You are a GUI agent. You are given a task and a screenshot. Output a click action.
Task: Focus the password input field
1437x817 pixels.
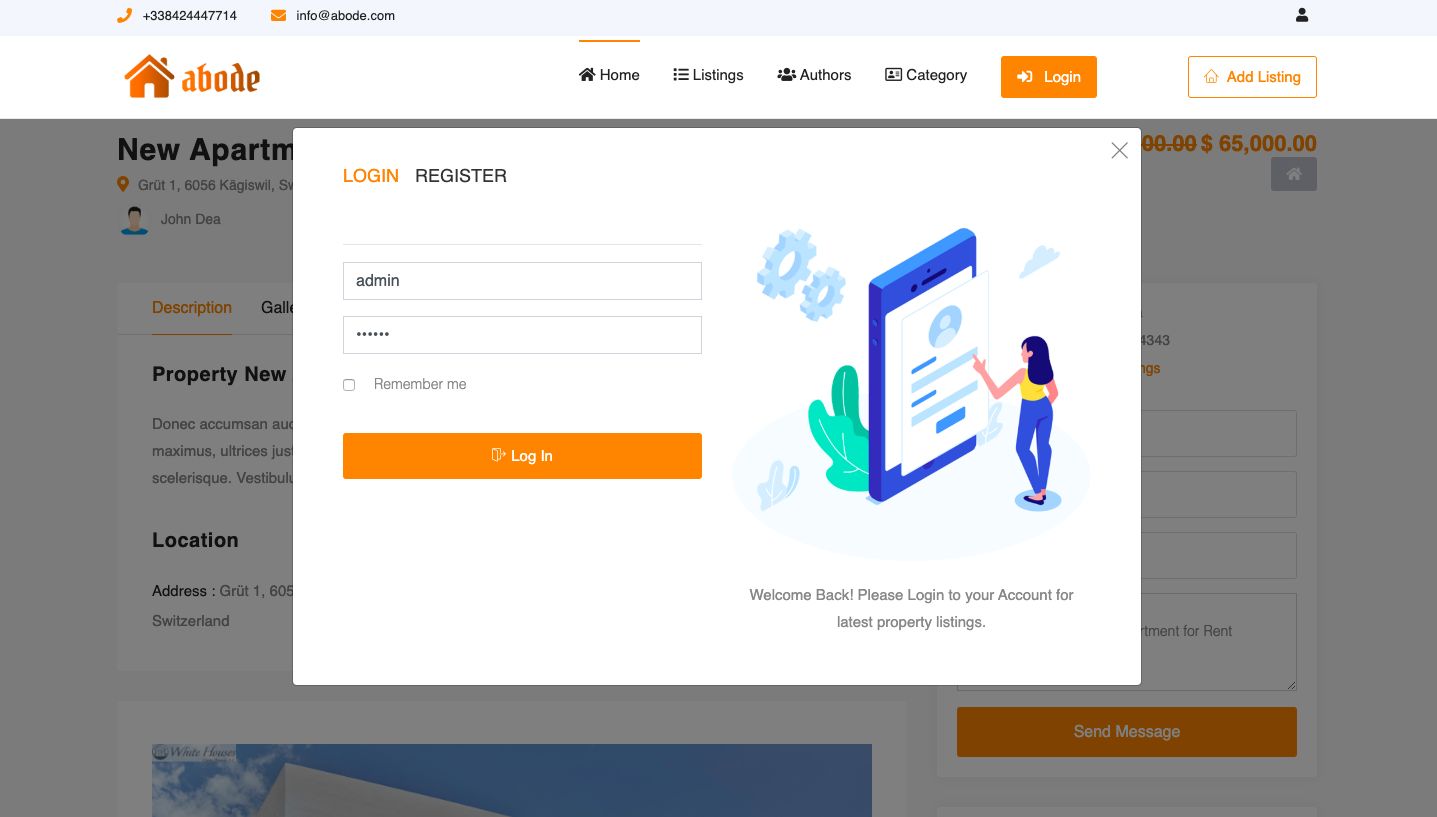click(522, 335)
